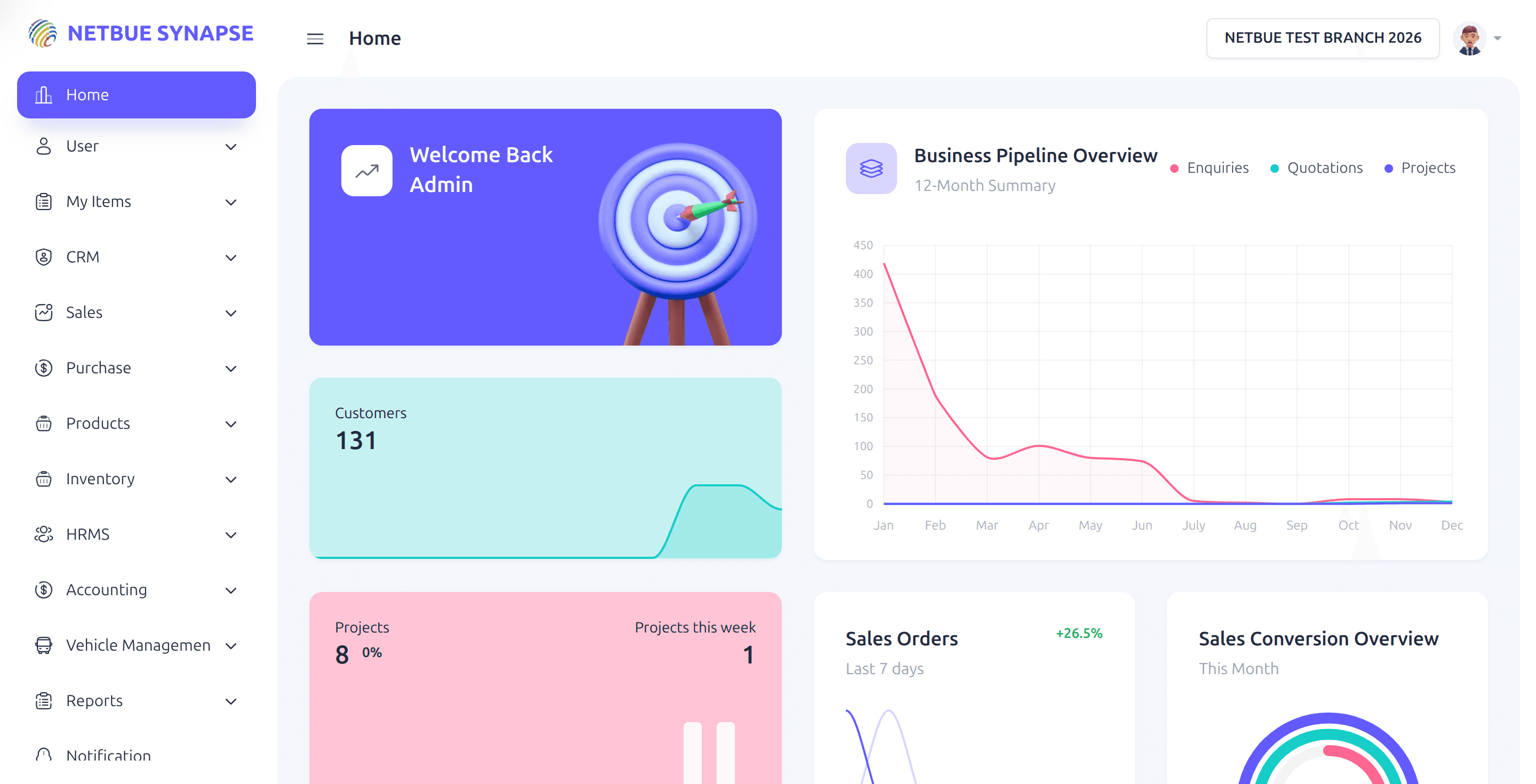Viewport: 1536px width, 784px height.
Task: Click the Business Pipeline Overview title
Action: pos(1036,156)
